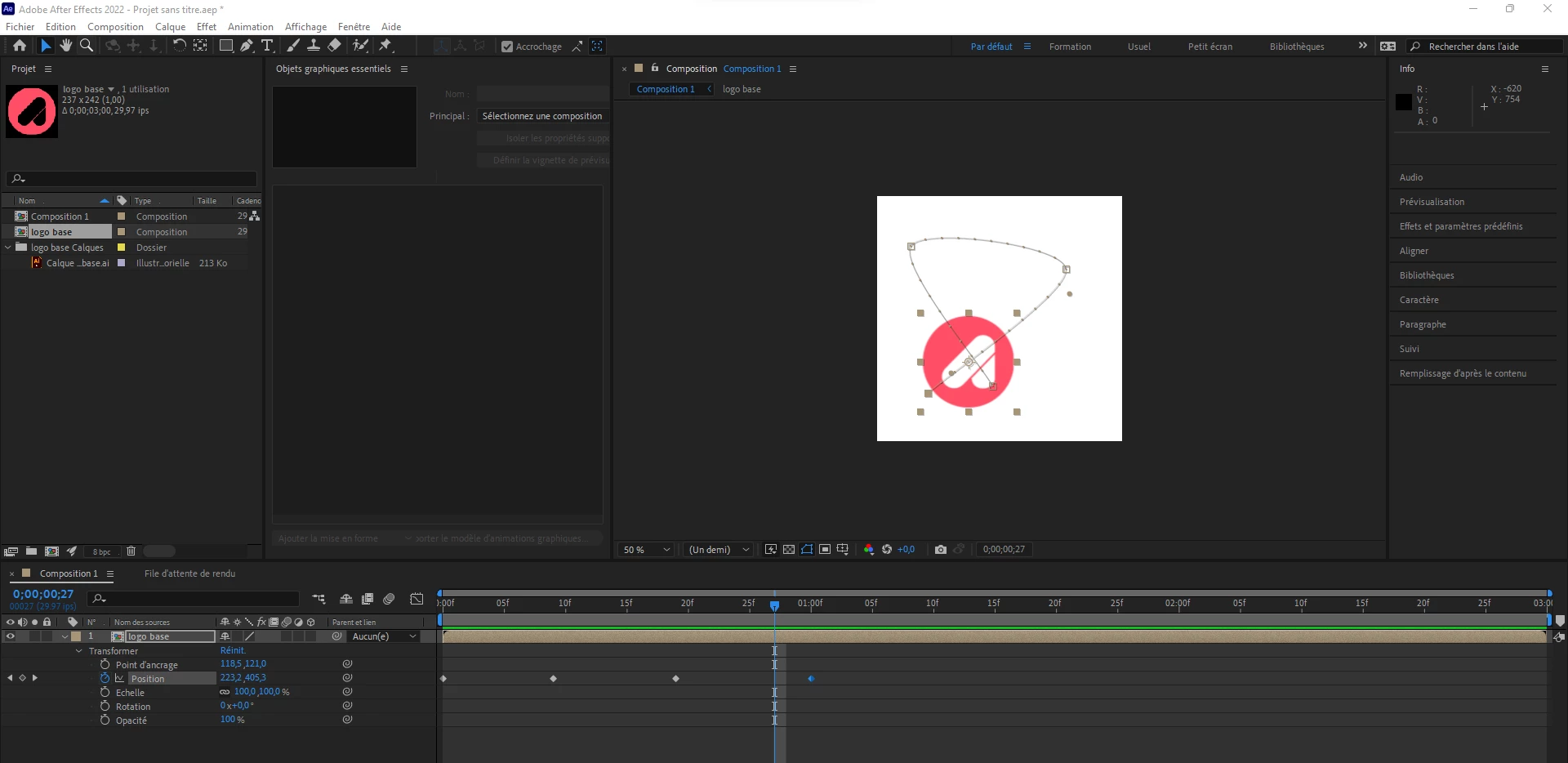This screenshot has height=763, width=1568.
Task: Create a new composition icon in Project panel
Action: tap(51, 551)
